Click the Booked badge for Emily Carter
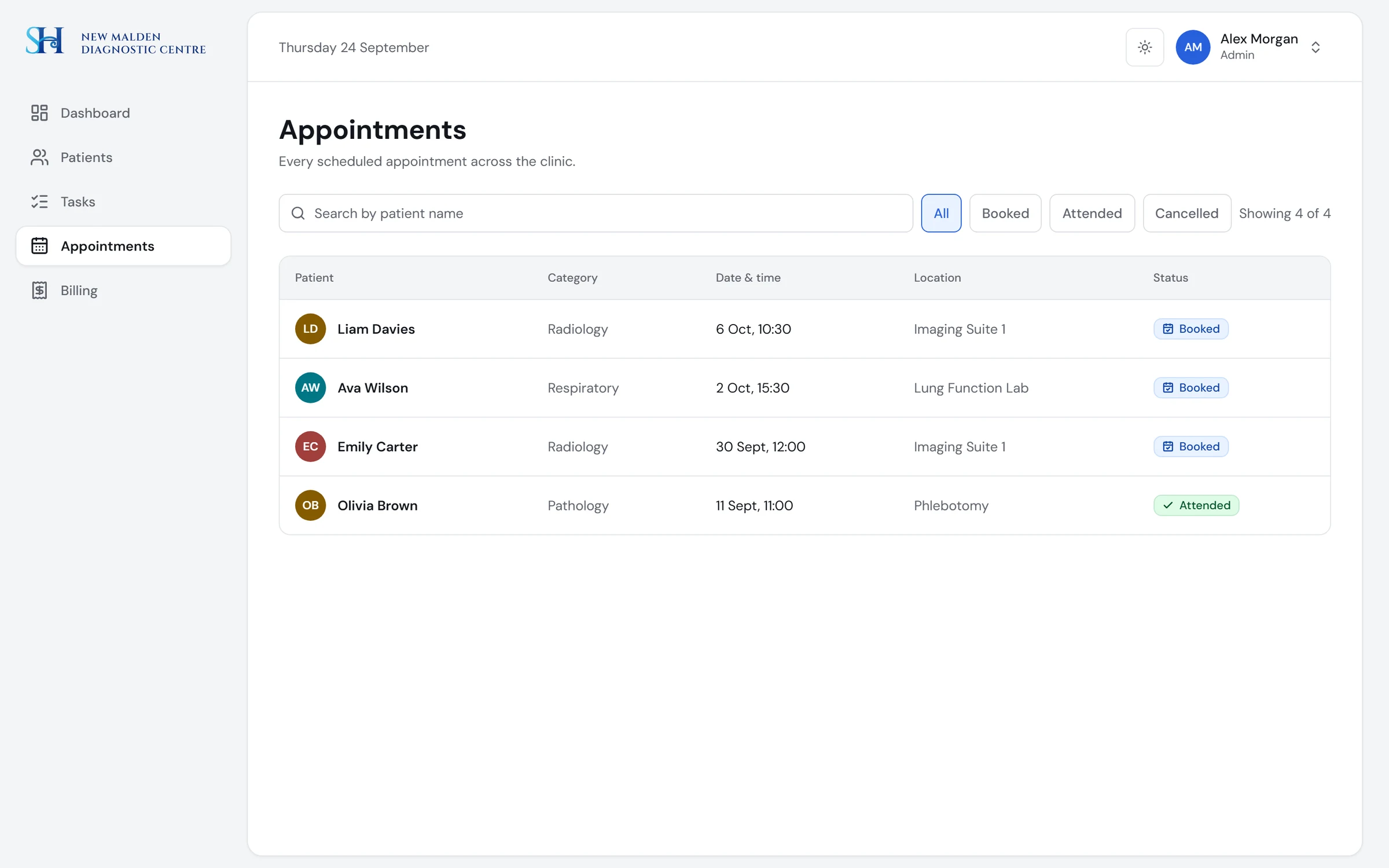 [x=1190, y=447]
